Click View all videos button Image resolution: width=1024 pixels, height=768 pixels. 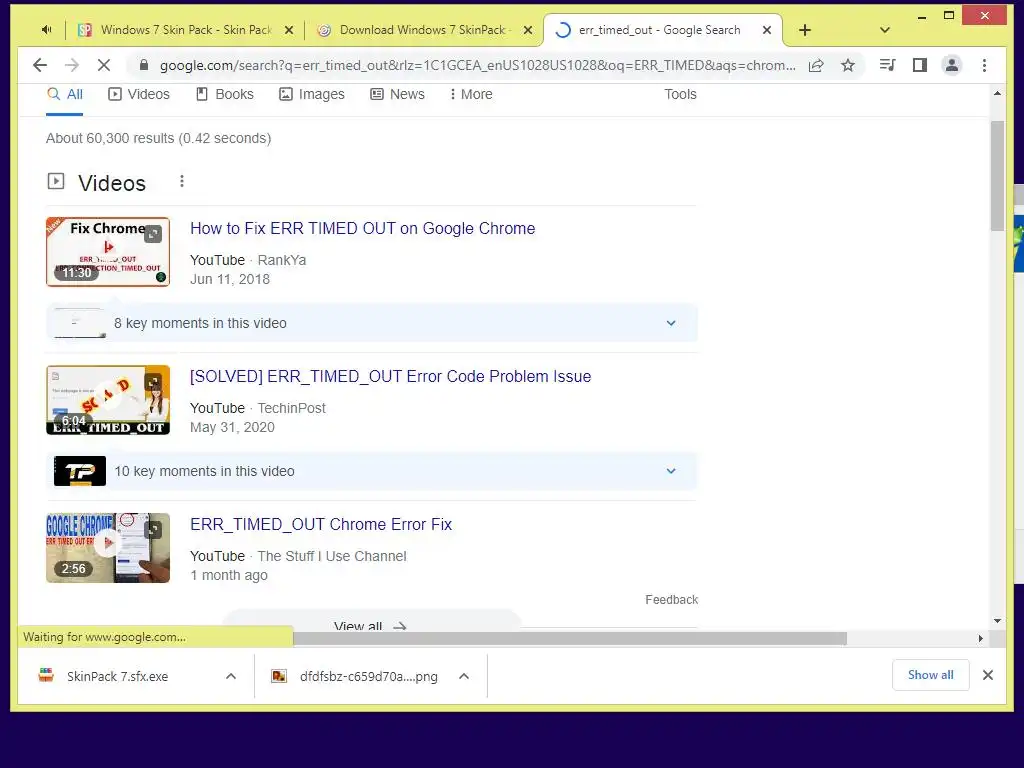pos(370,620)
